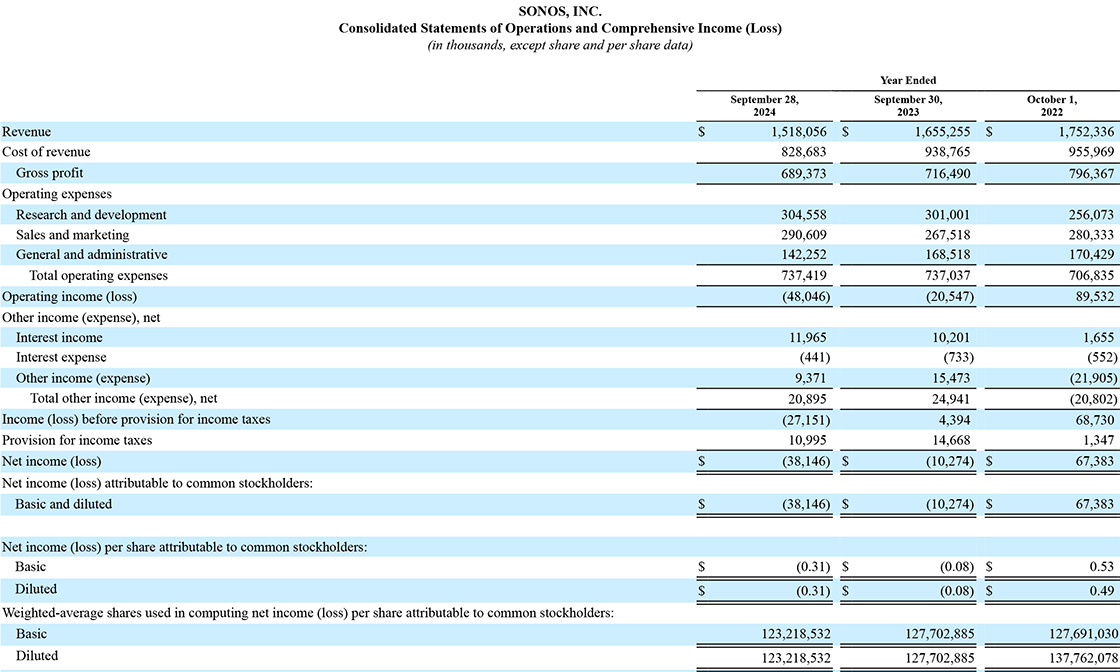Select the 'General and administrative' label
Viewport: 1120px width, 672px height.
point(91,255)
